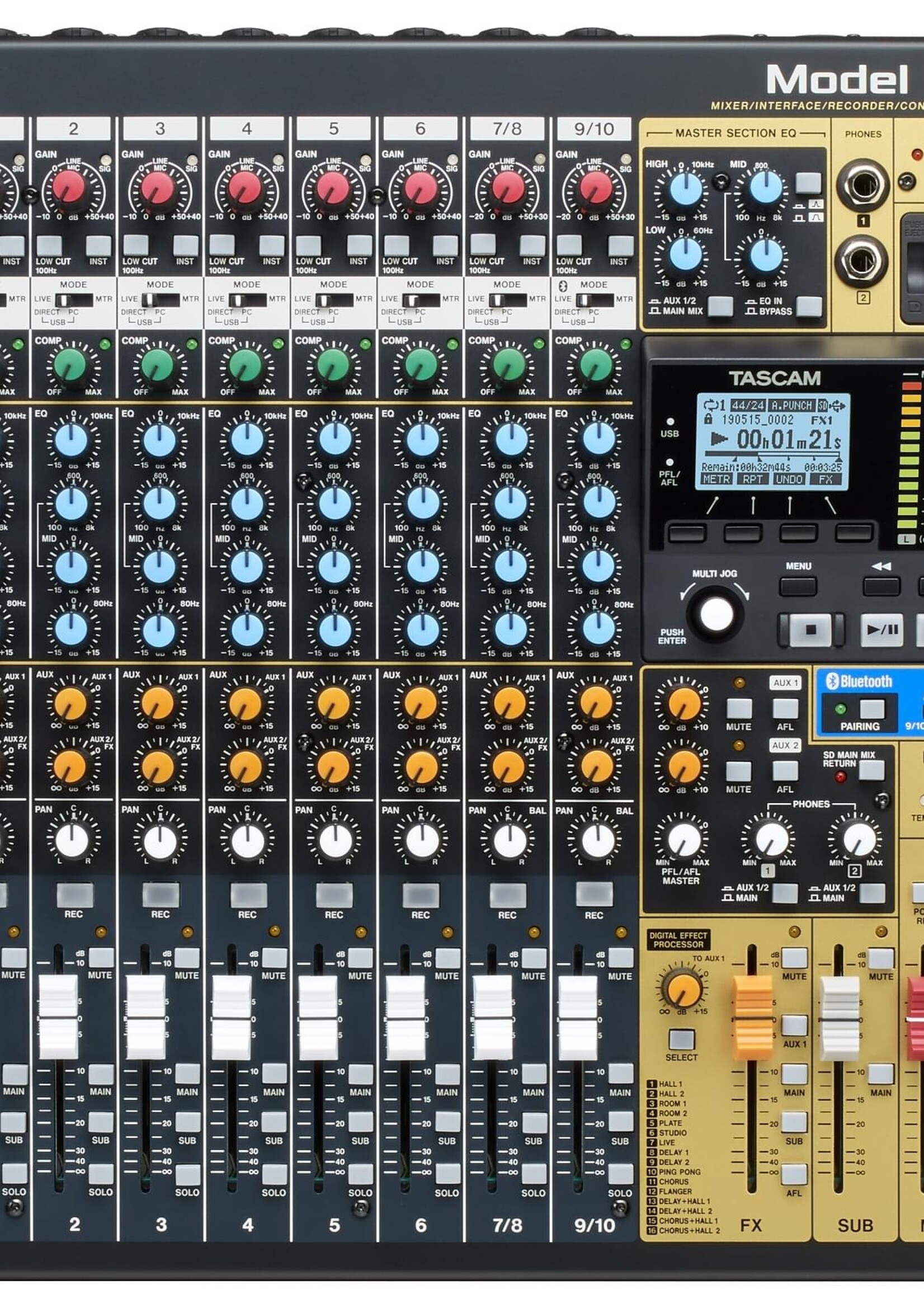Turn channel 6 PAN knob

422,840
